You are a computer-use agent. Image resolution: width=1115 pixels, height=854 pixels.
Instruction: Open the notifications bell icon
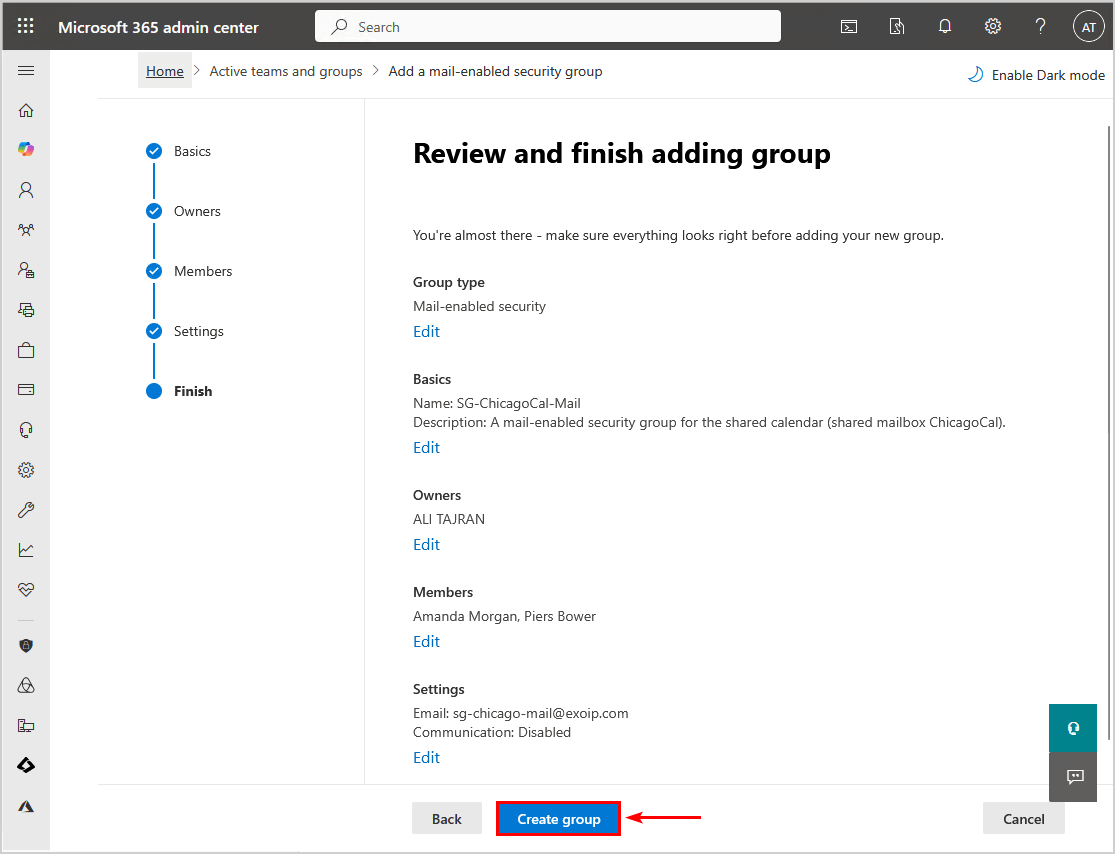pyautogui.click(x=945, y=27)
